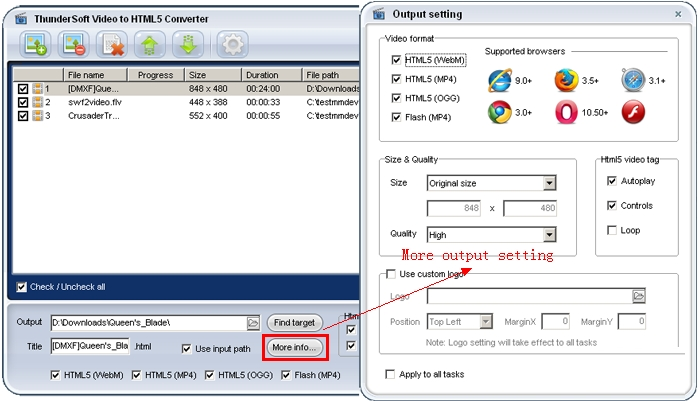Image resolution: width=699 pixels, height=401 pixels.
Task: Click the Chrome 3.0+ browser icon
Action: [500, 112]
